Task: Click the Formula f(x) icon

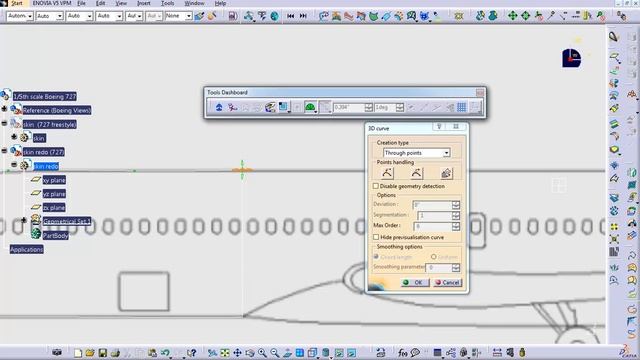Action: click(402, 353)
